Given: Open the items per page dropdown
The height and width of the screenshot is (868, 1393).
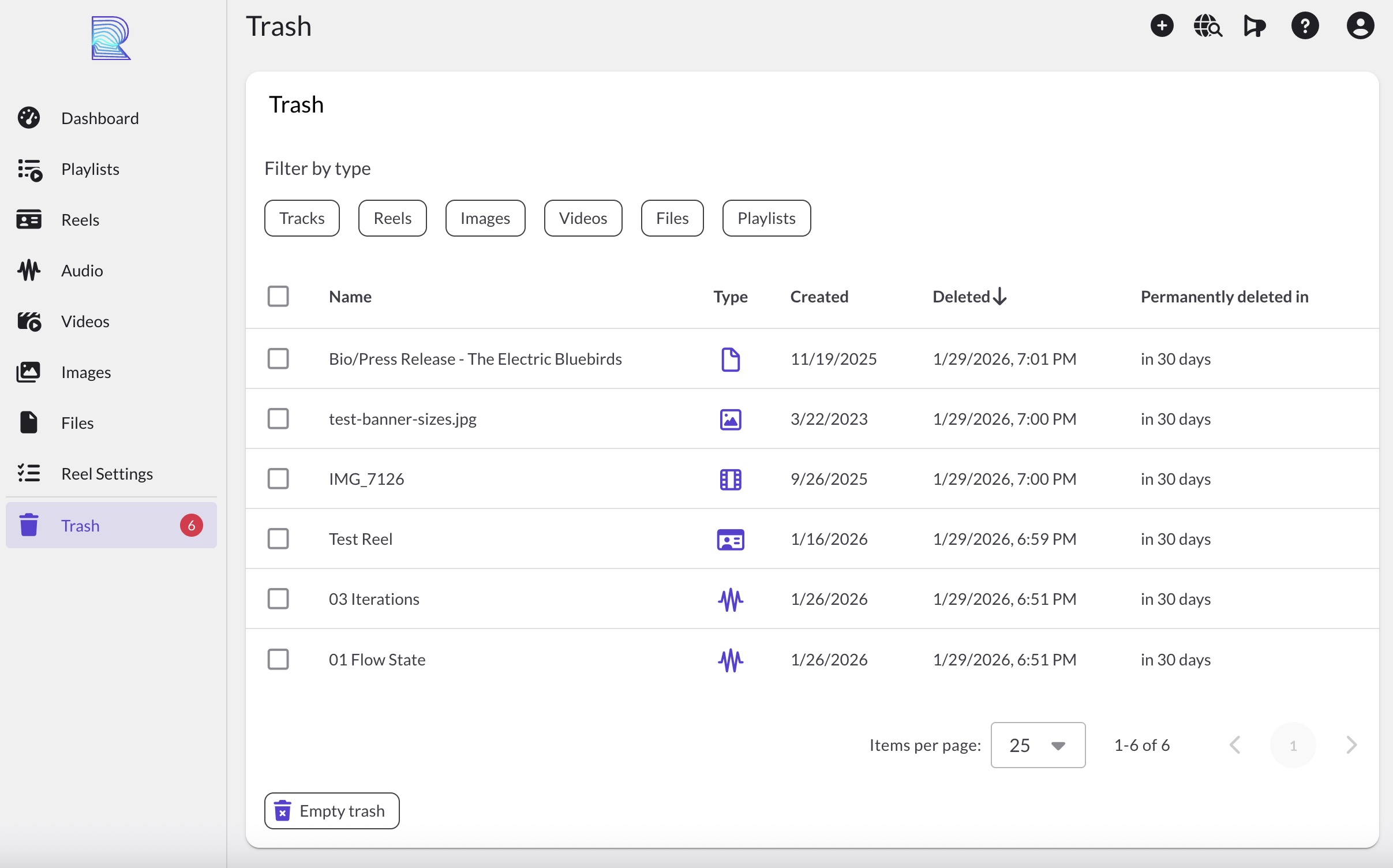Looking at the screenshot, I should click(x=1038, y=745).
